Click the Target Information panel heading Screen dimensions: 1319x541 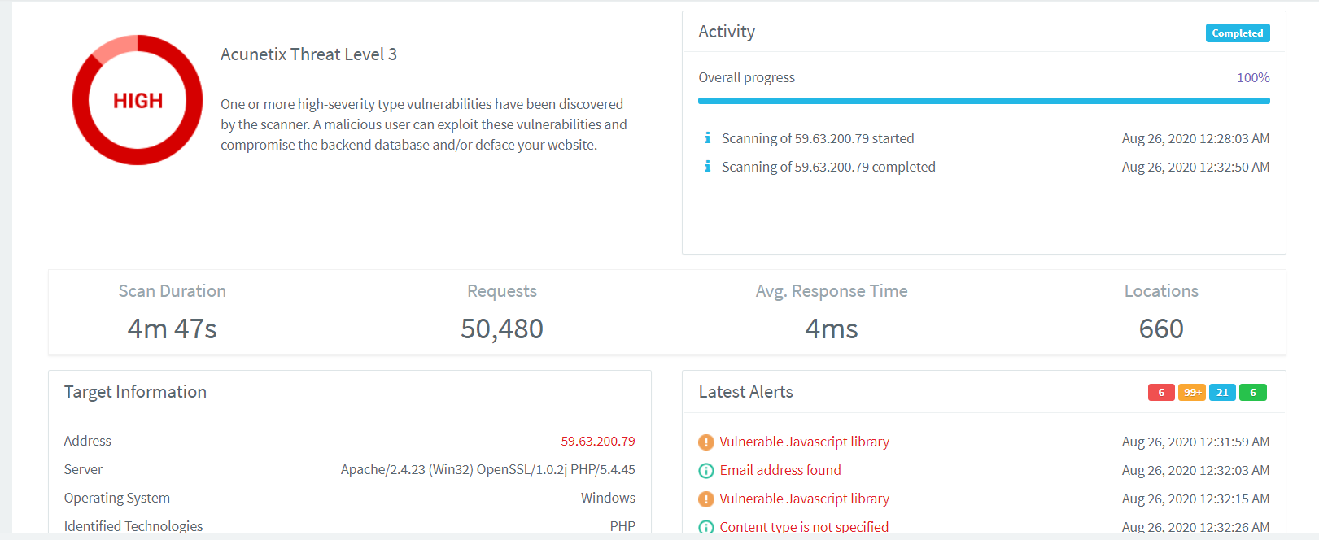135,392
